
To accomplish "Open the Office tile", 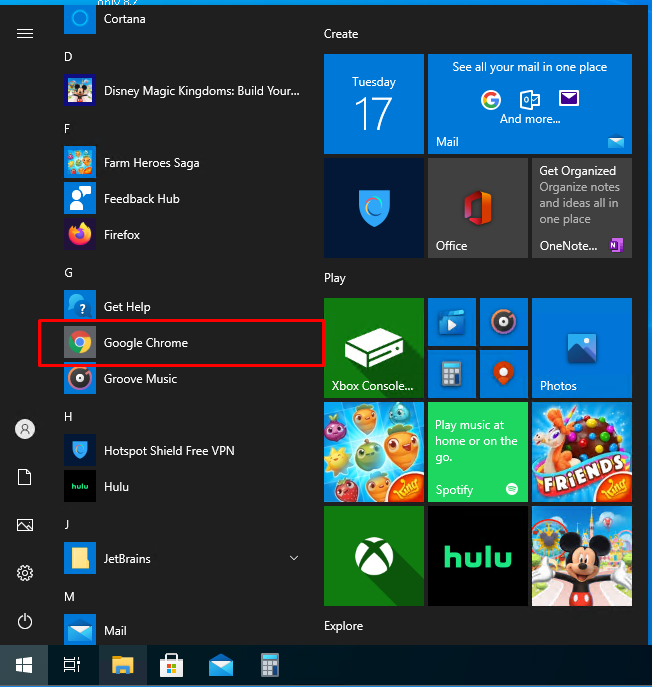I will pyautogui.click(x=478, y=208).
